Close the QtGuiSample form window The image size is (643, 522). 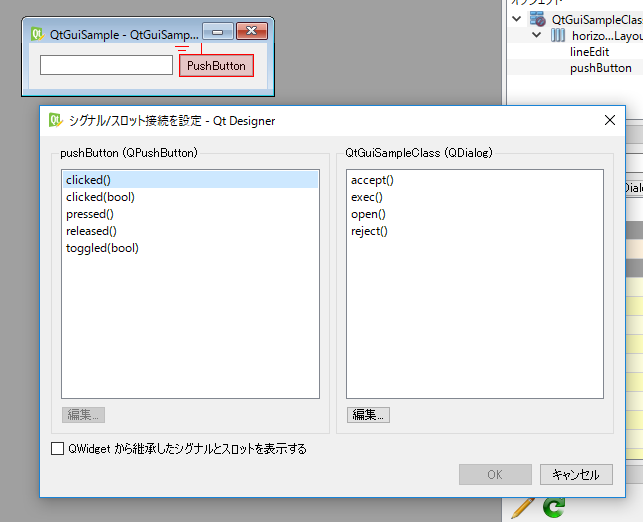tap(252, 31)
